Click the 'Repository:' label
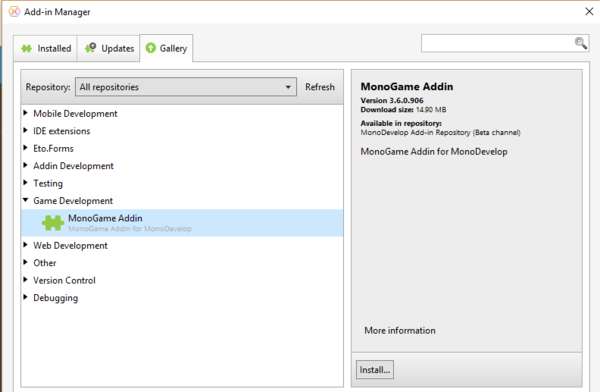This screenshot has width=600, height=392. pos(48,87)
